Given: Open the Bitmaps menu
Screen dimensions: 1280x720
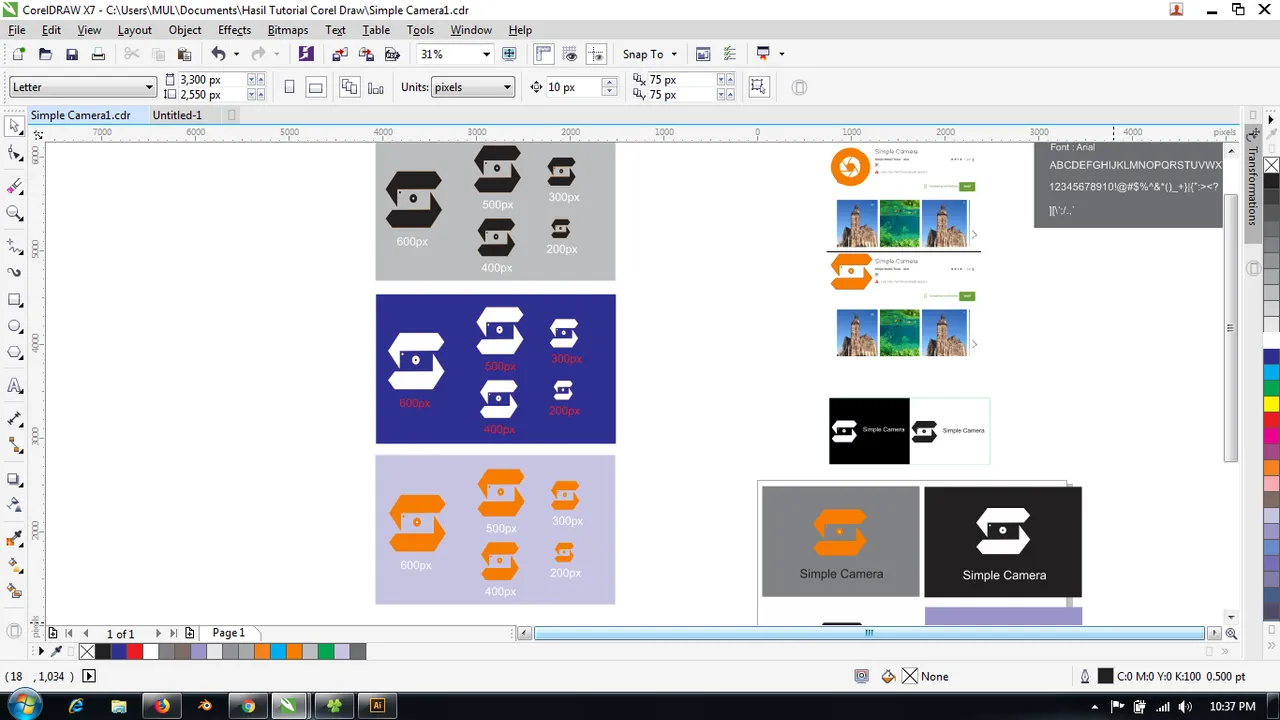Looking at the screenshot, I should (288, 30).
